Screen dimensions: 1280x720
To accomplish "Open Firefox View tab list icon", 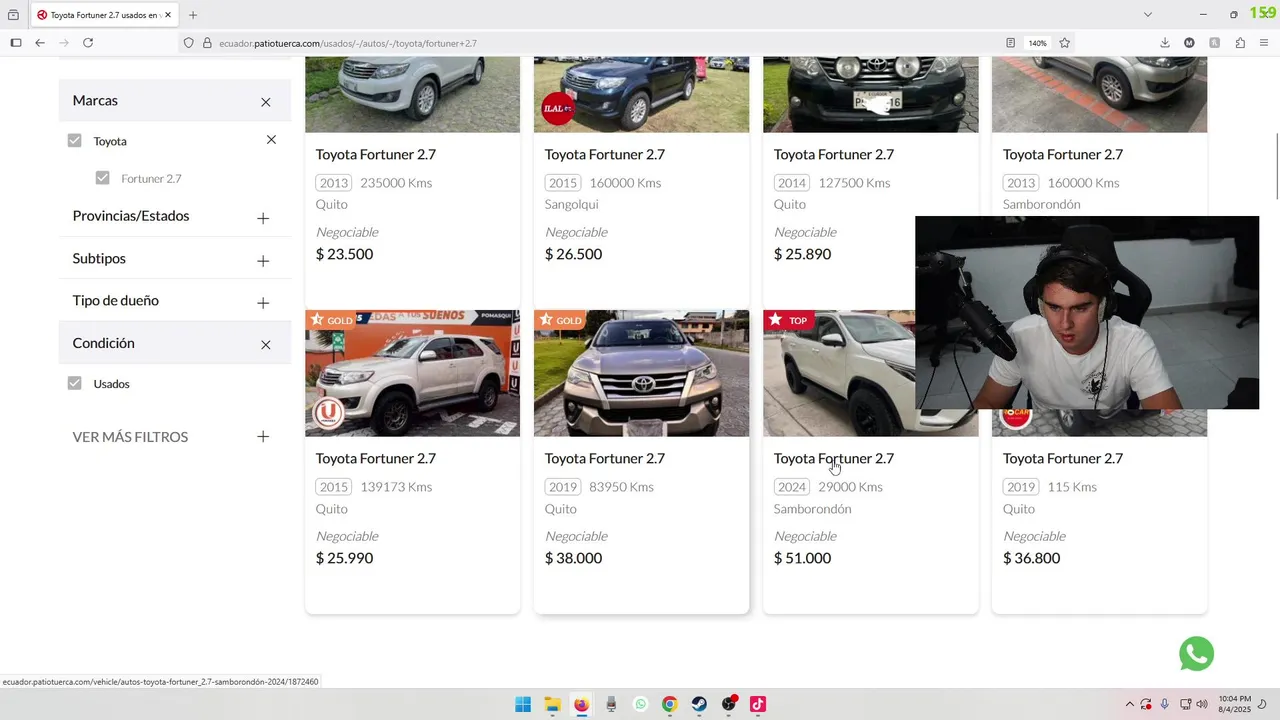I will [13, 15].
